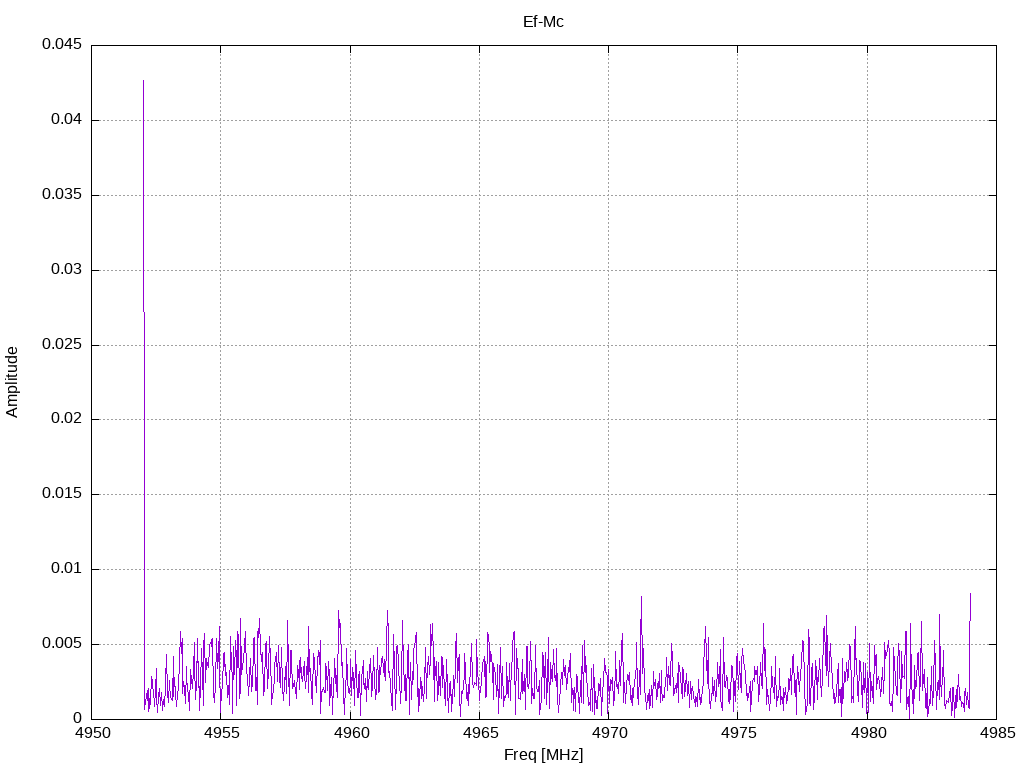Click the 4975 x-axis tick label
1024x768 pixels.
coord(737,734)
